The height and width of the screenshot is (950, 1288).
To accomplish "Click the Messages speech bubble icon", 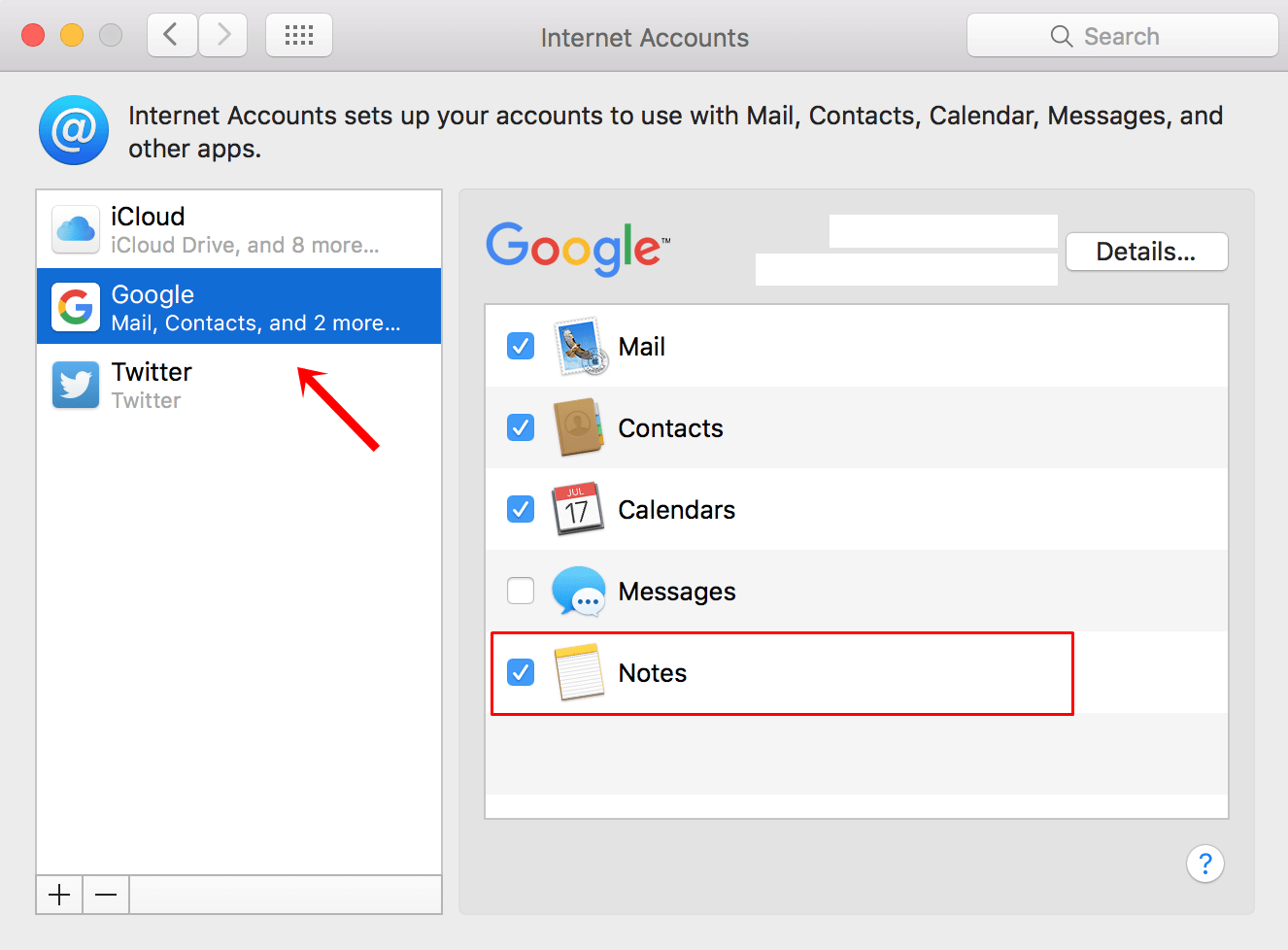I will tap(579, 591).
